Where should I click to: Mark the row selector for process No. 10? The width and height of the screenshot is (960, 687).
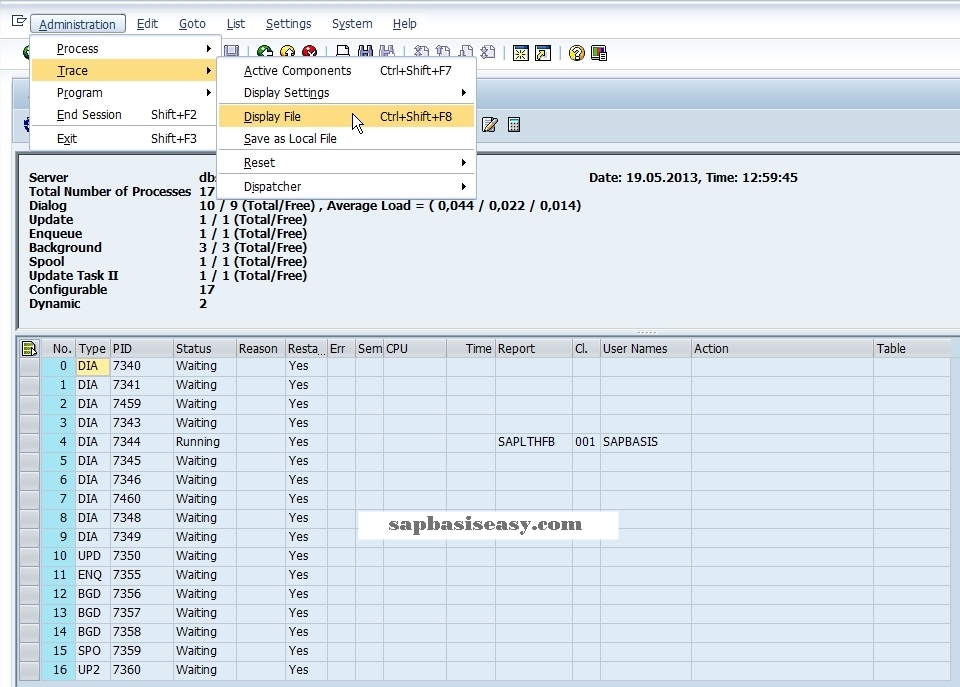[29, 556]
